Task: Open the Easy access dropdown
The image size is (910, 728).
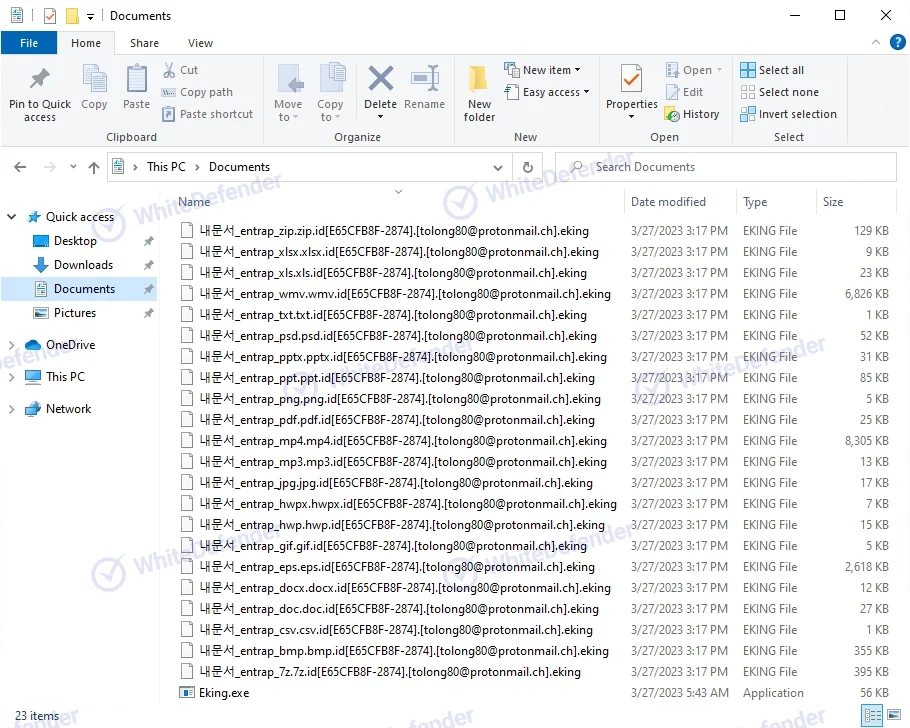Action: click(x=548, y=92)
